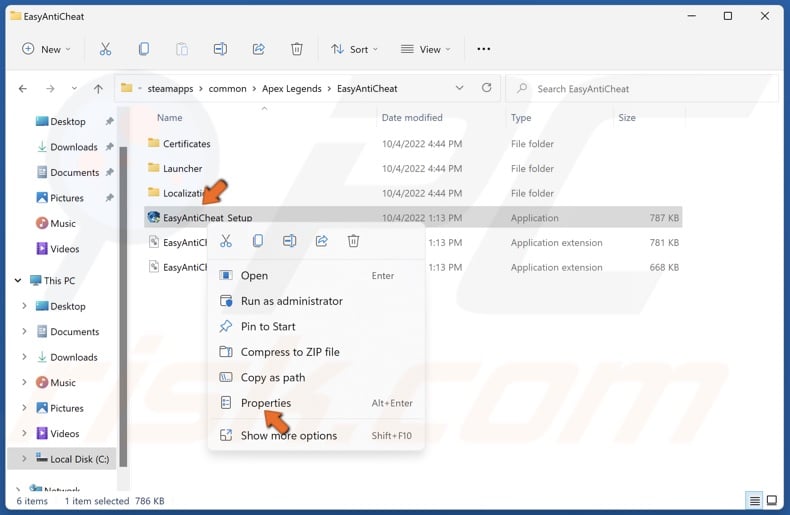Screen dimensions: 790x515
Task: Click the Size column header
Action: [x=626, y=117]
